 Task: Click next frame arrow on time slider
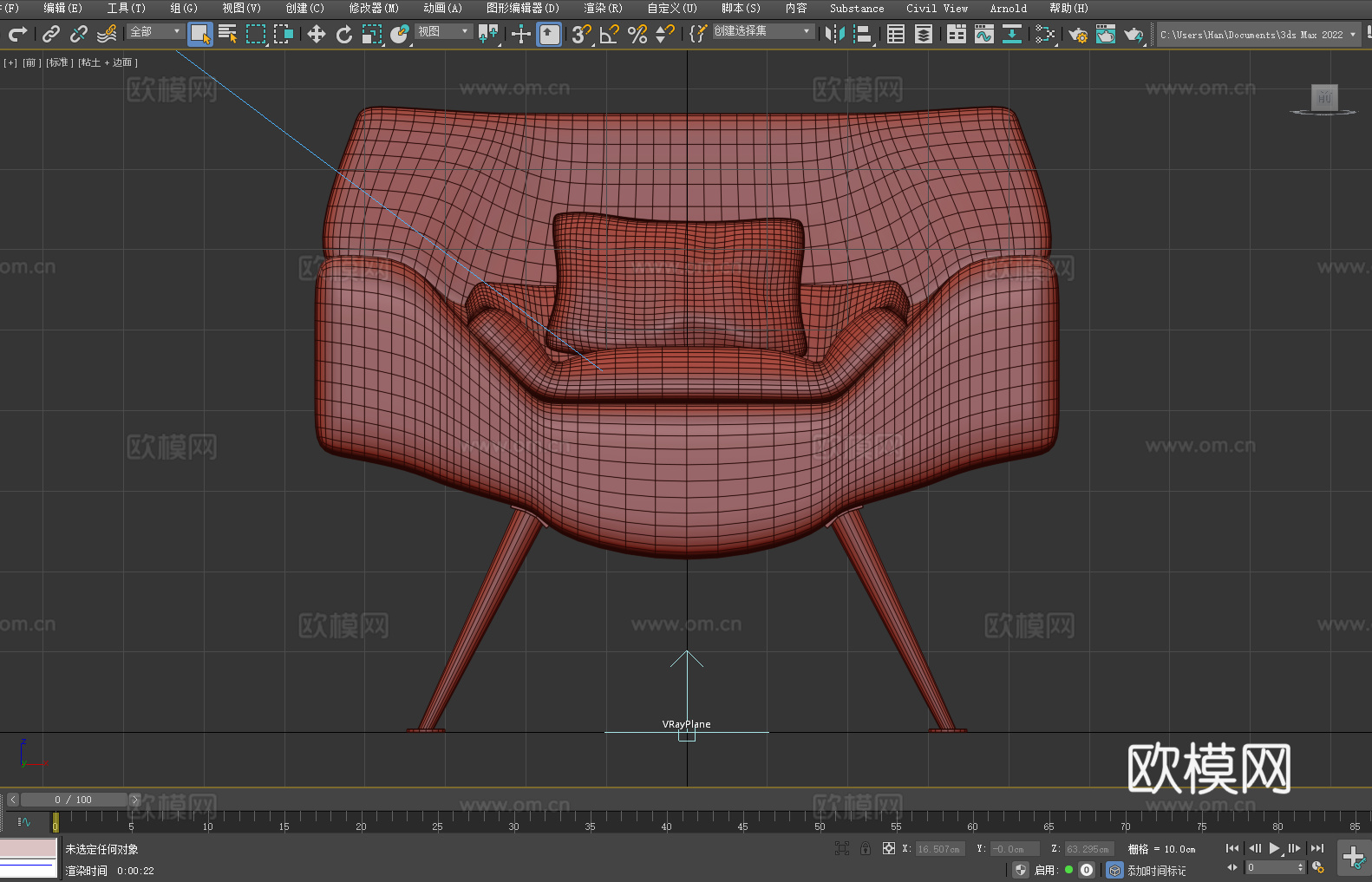tap(134, 800)
